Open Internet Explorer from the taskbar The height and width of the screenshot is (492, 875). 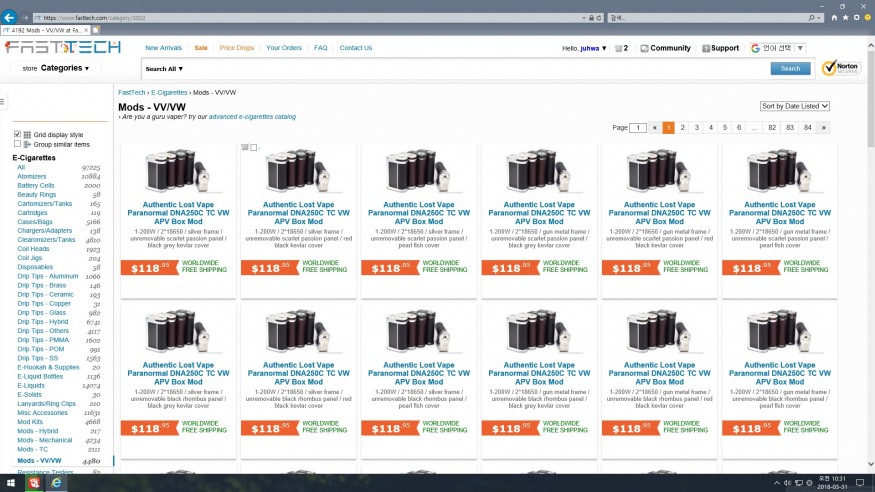[x=56, y=483]
